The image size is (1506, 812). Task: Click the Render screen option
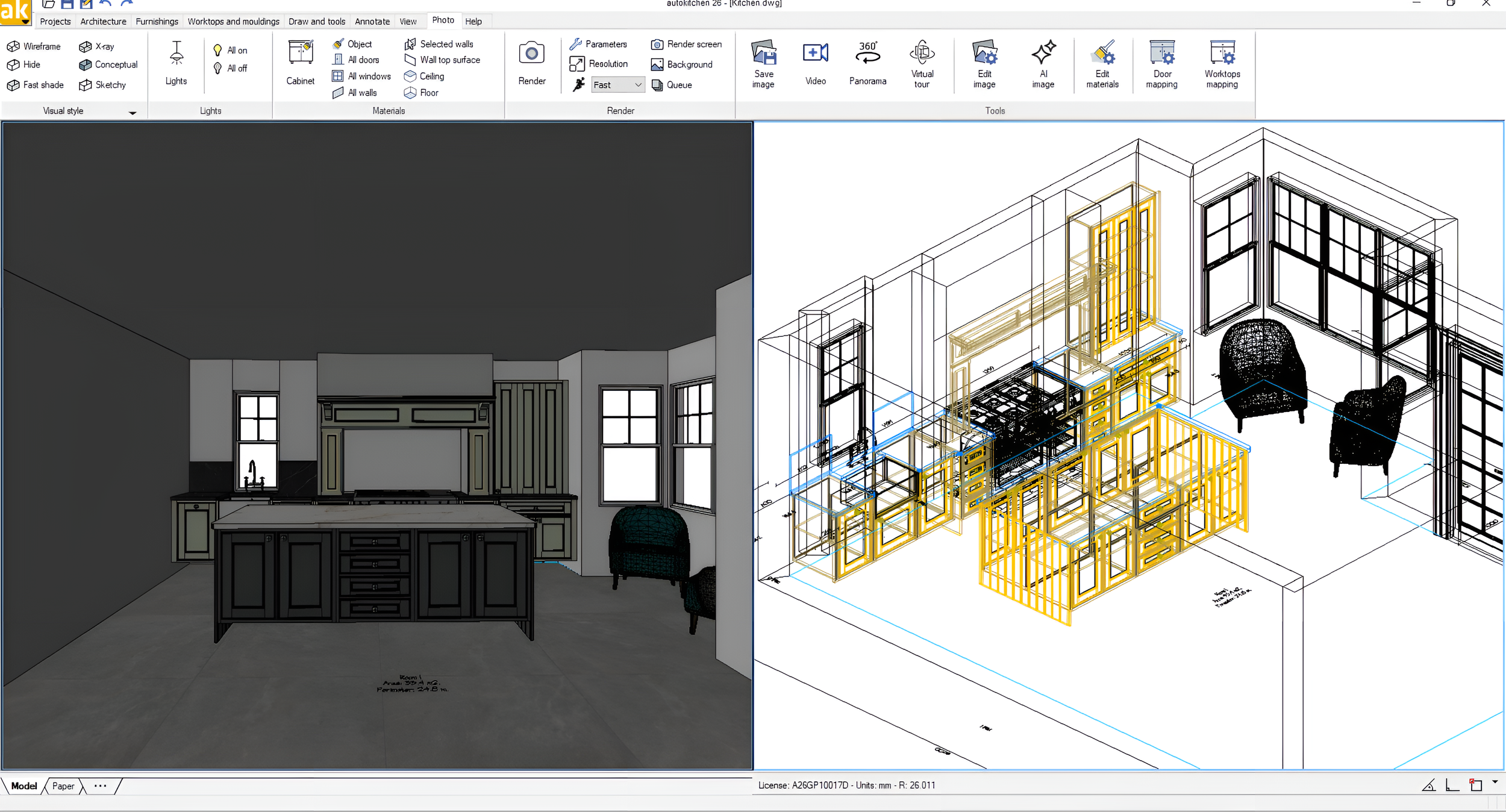click(686, 44)
